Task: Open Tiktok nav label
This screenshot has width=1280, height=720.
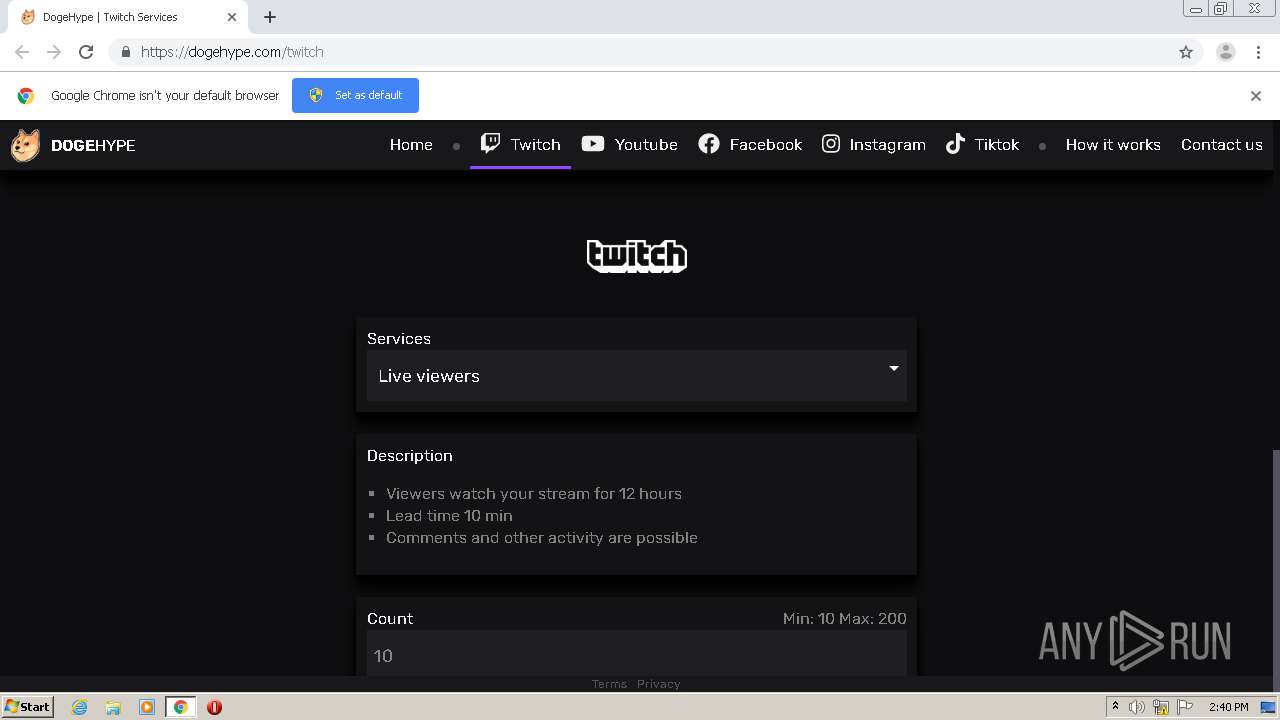Action: [997, 144]
